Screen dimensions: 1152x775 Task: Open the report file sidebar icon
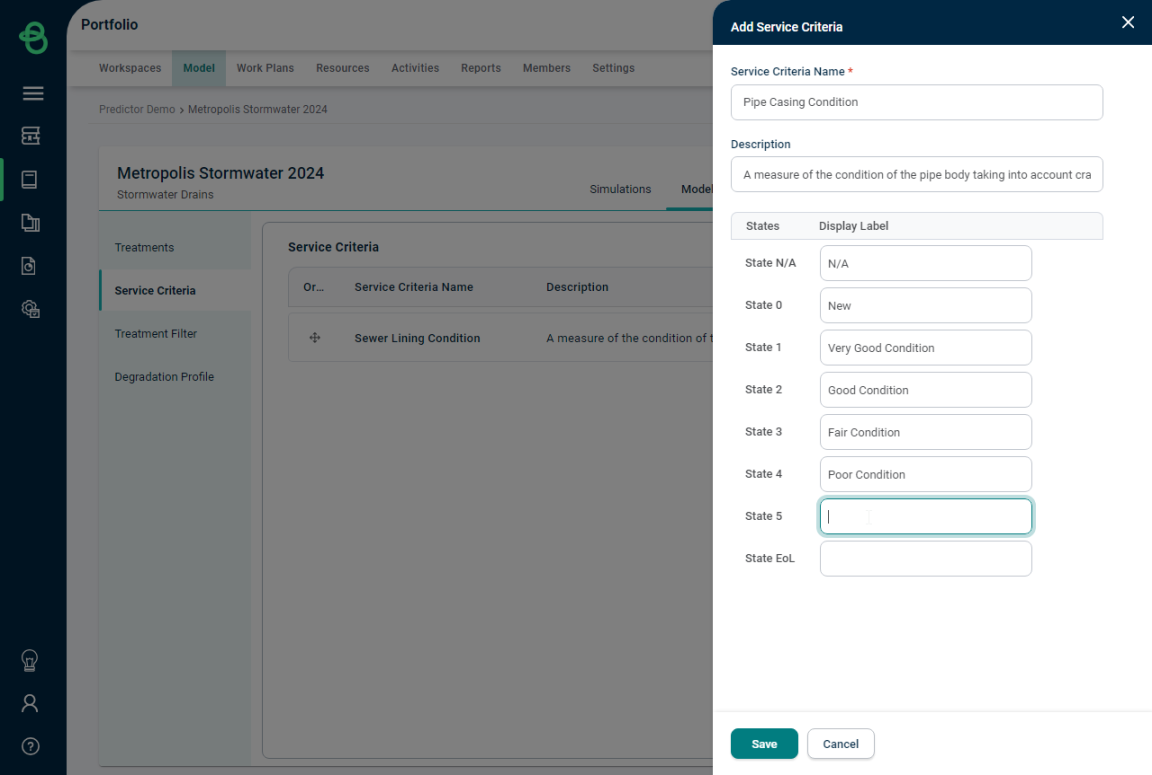pyautogui.click(x=29, y=266)
